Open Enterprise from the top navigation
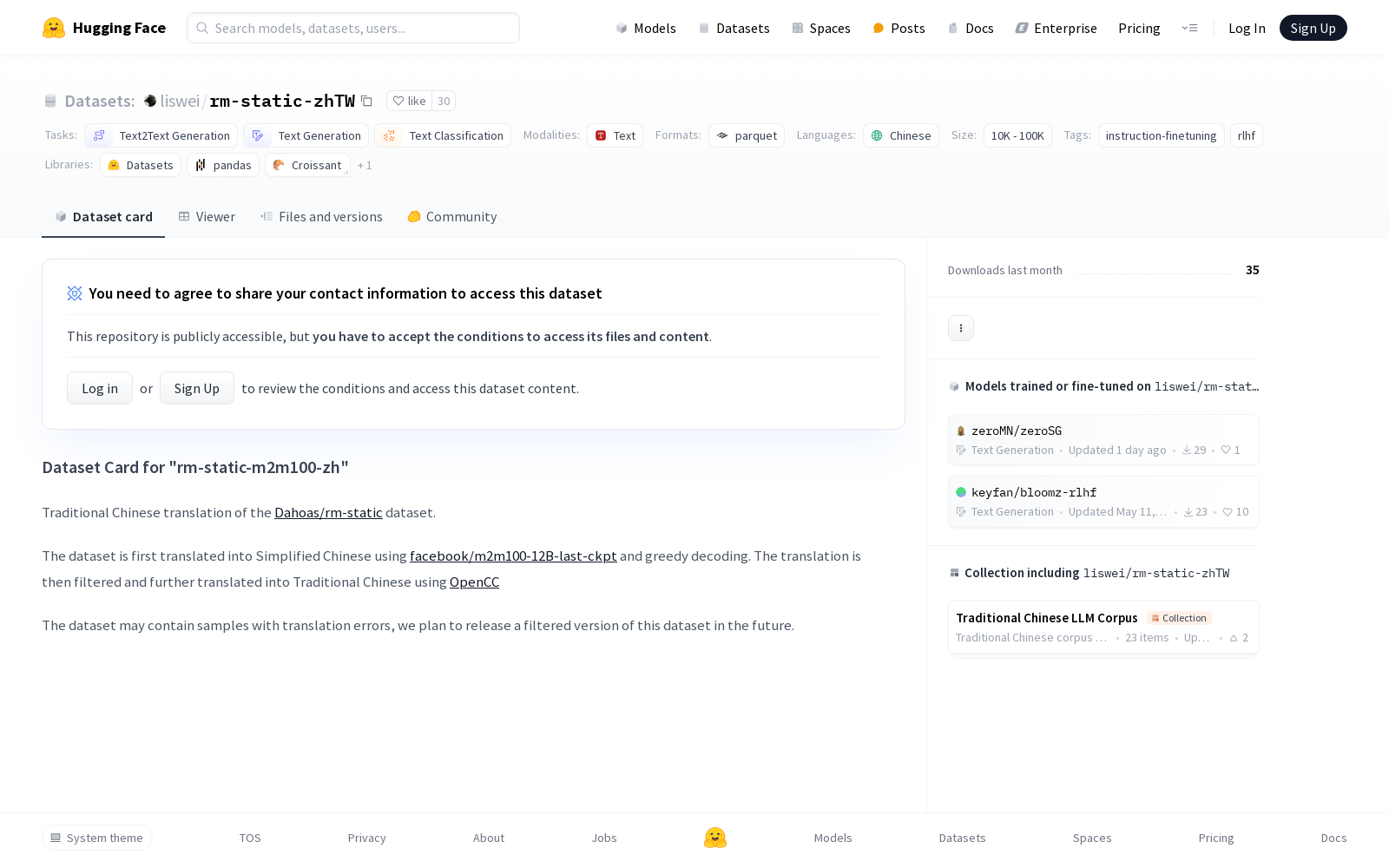Viewport: 1389px width, 868px height. 1057,28
